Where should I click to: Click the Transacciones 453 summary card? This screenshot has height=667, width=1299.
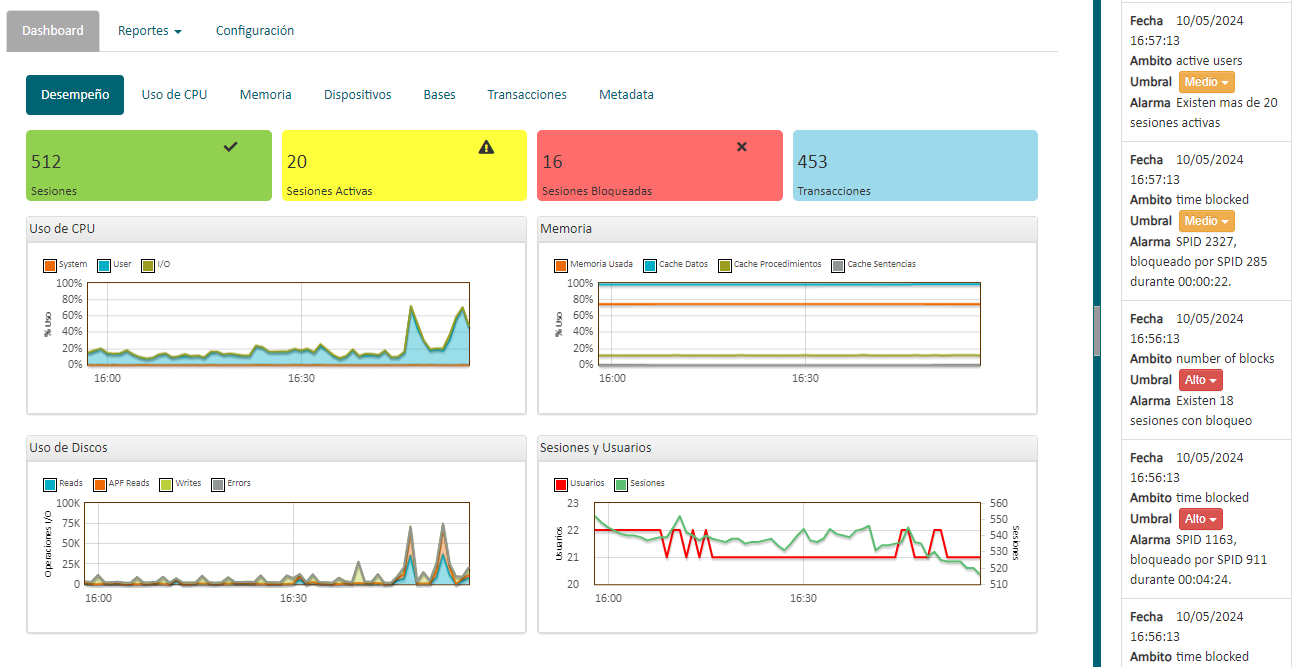tap(915, 166)
